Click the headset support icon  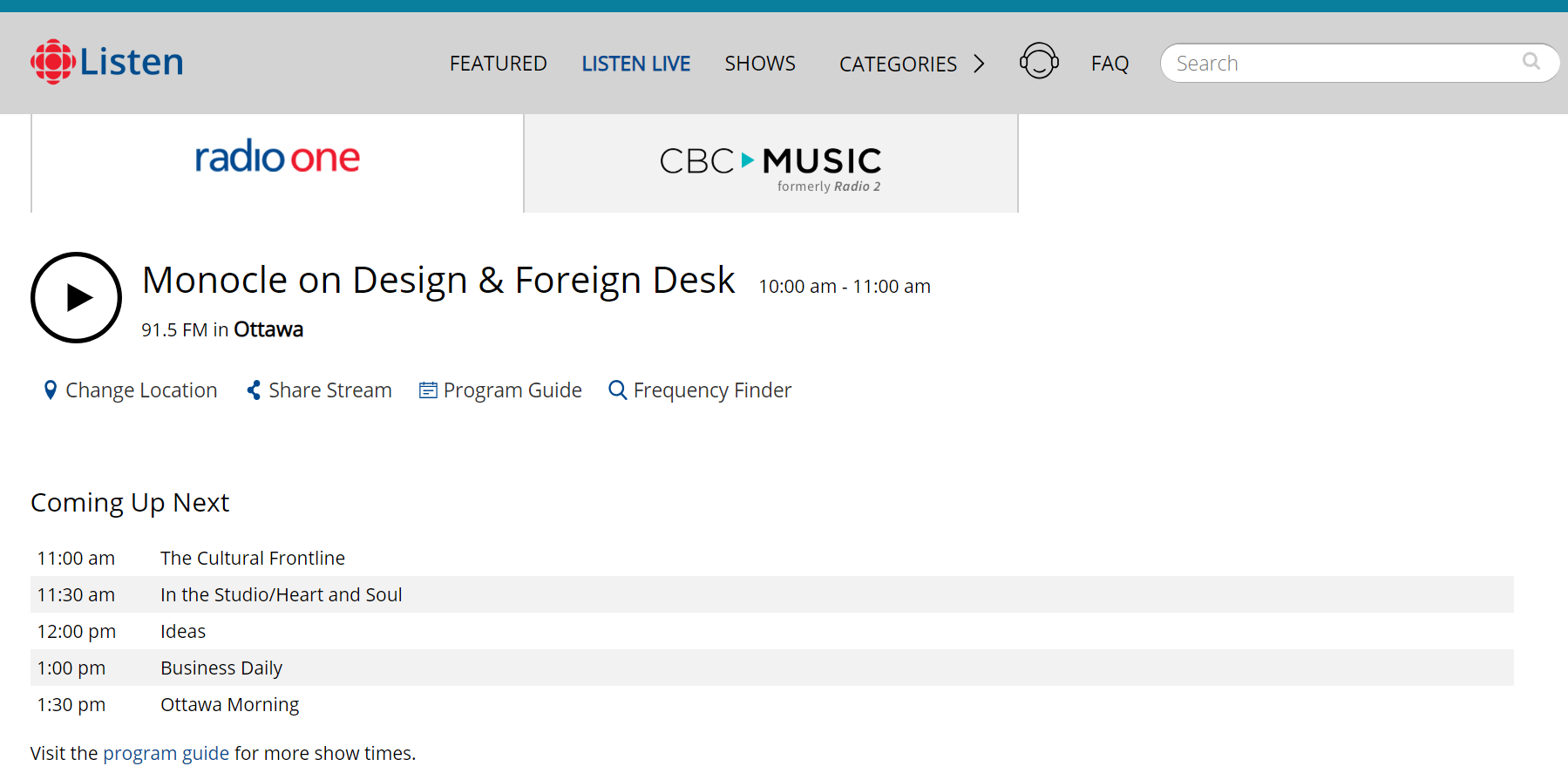tap(1039, 62)
